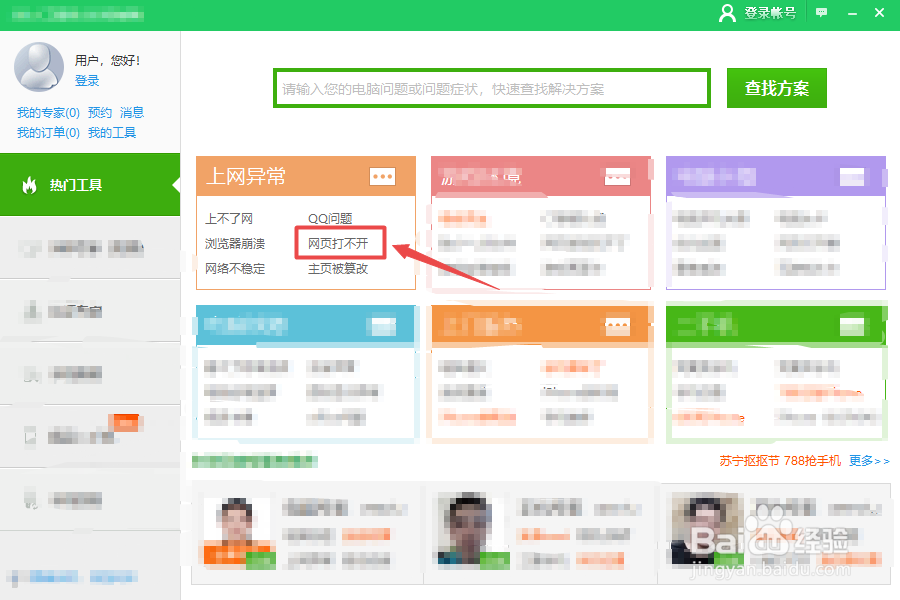Image resolution: width=900 pixels, height=600 pixels.
Task: Click the message bubble icon in the title bar
Action: (x=821, y=11)
